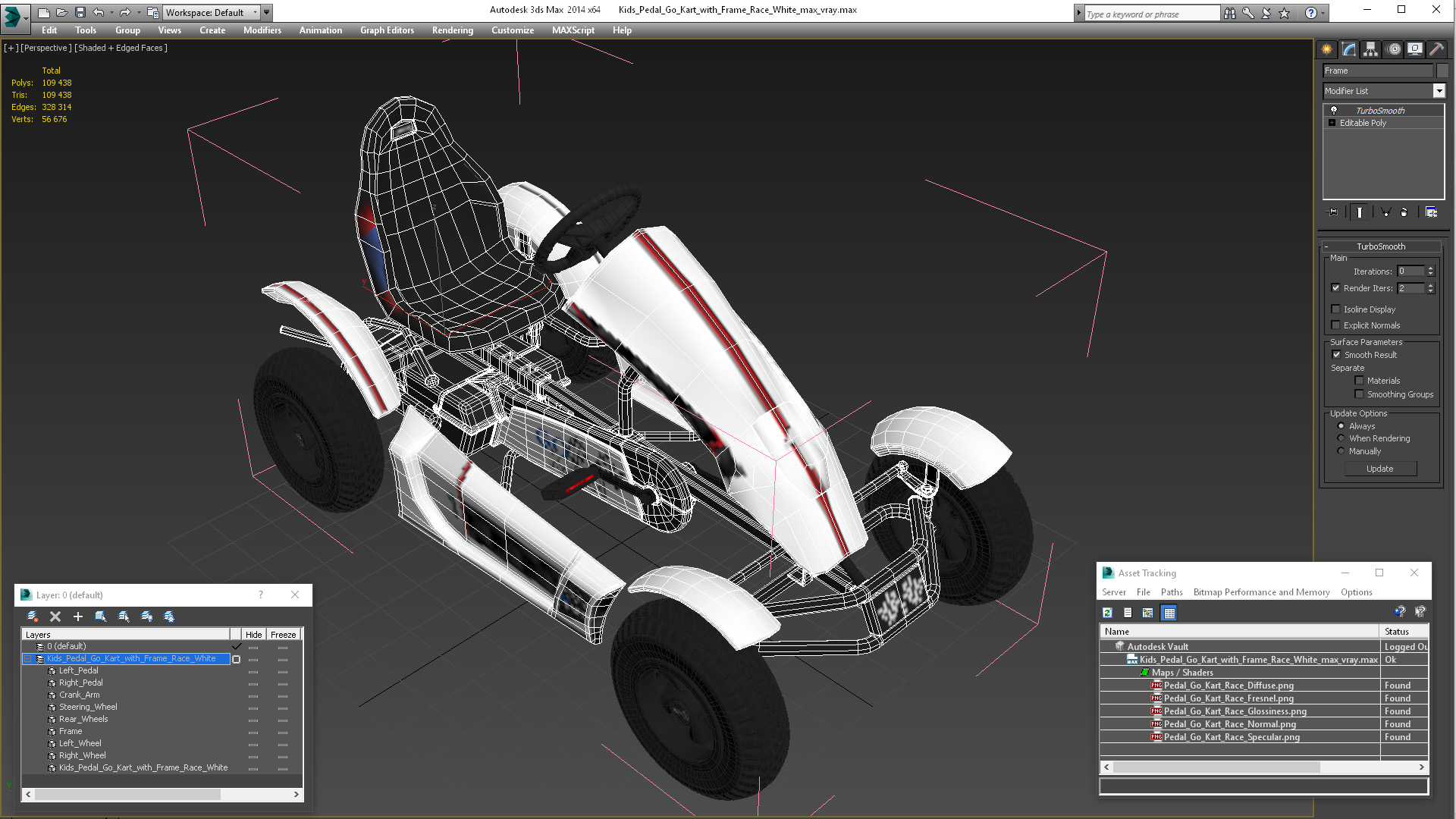
Task: Click Remove Modifier trash icon
Action: point(1404,212)
